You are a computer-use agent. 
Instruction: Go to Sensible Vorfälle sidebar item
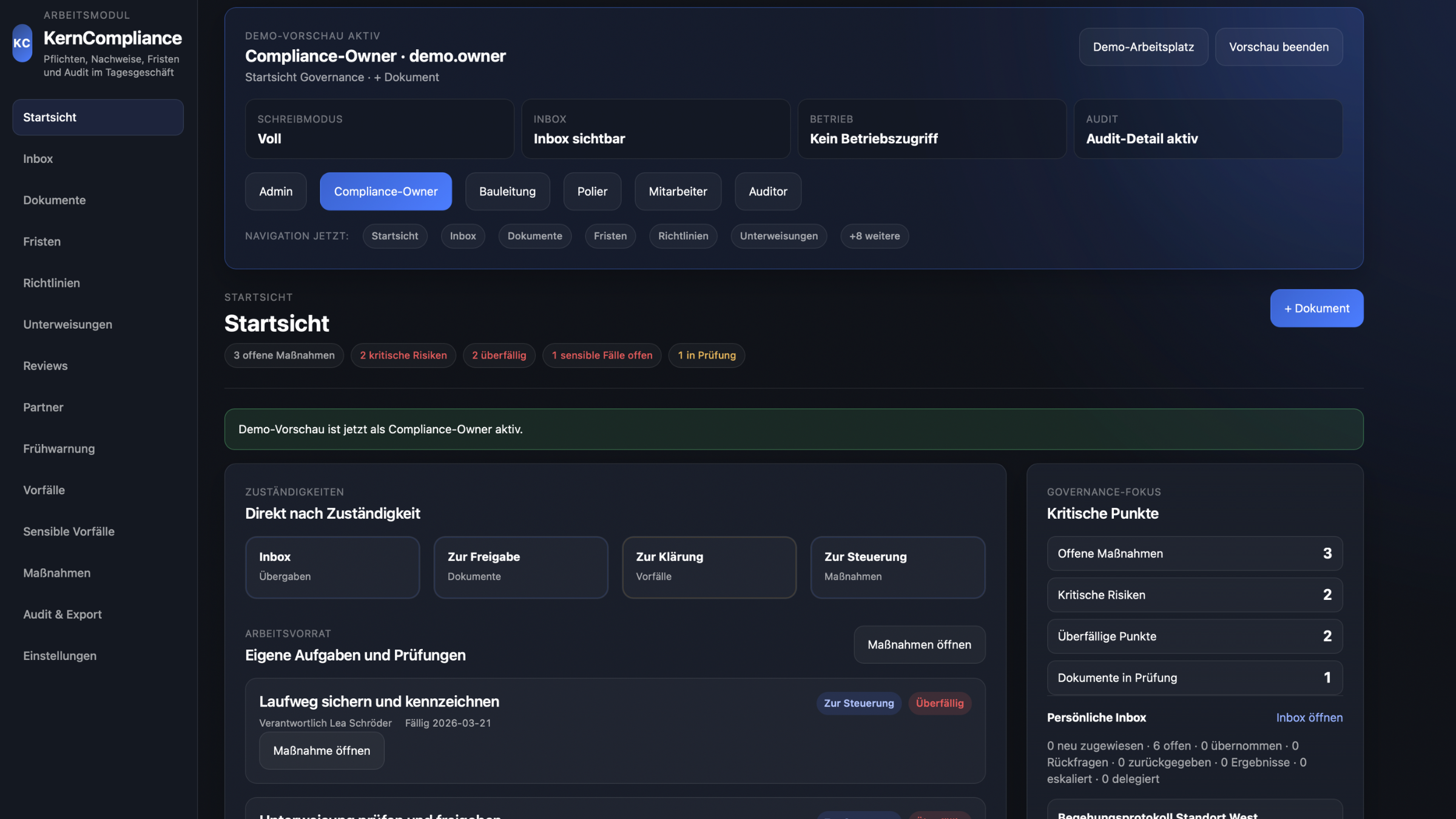(x=69, y=531)
